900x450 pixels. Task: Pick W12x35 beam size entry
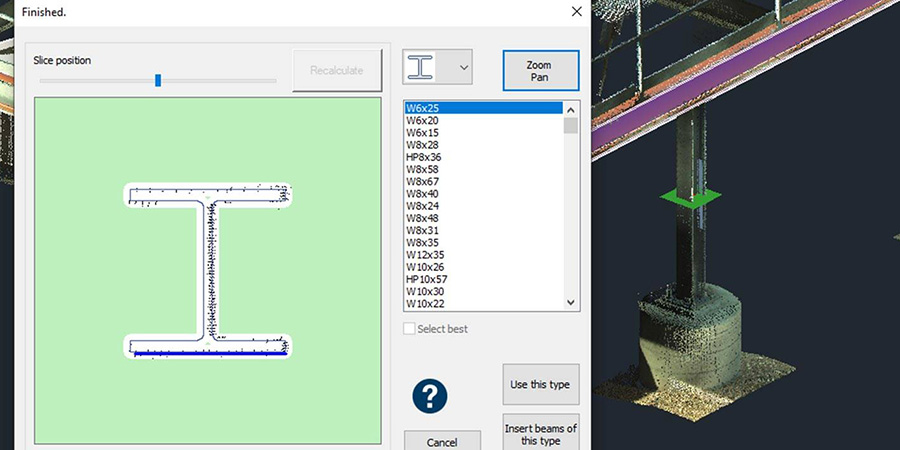pos(424,254)
